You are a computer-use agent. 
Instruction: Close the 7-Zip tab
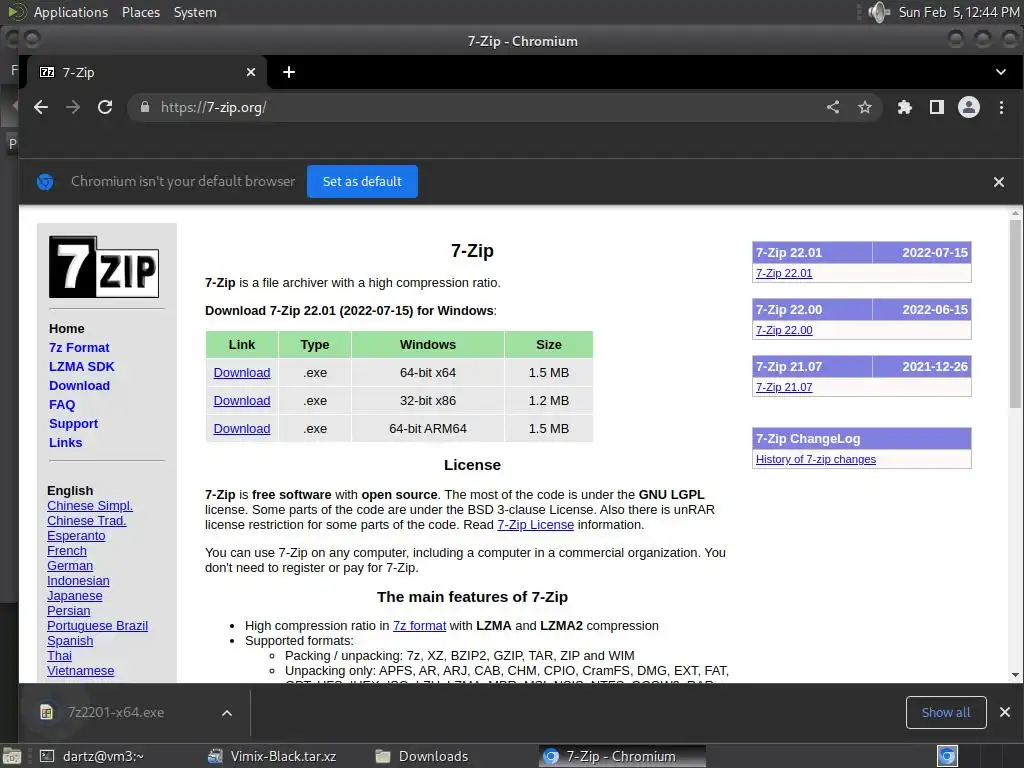(x=251, y=72)
